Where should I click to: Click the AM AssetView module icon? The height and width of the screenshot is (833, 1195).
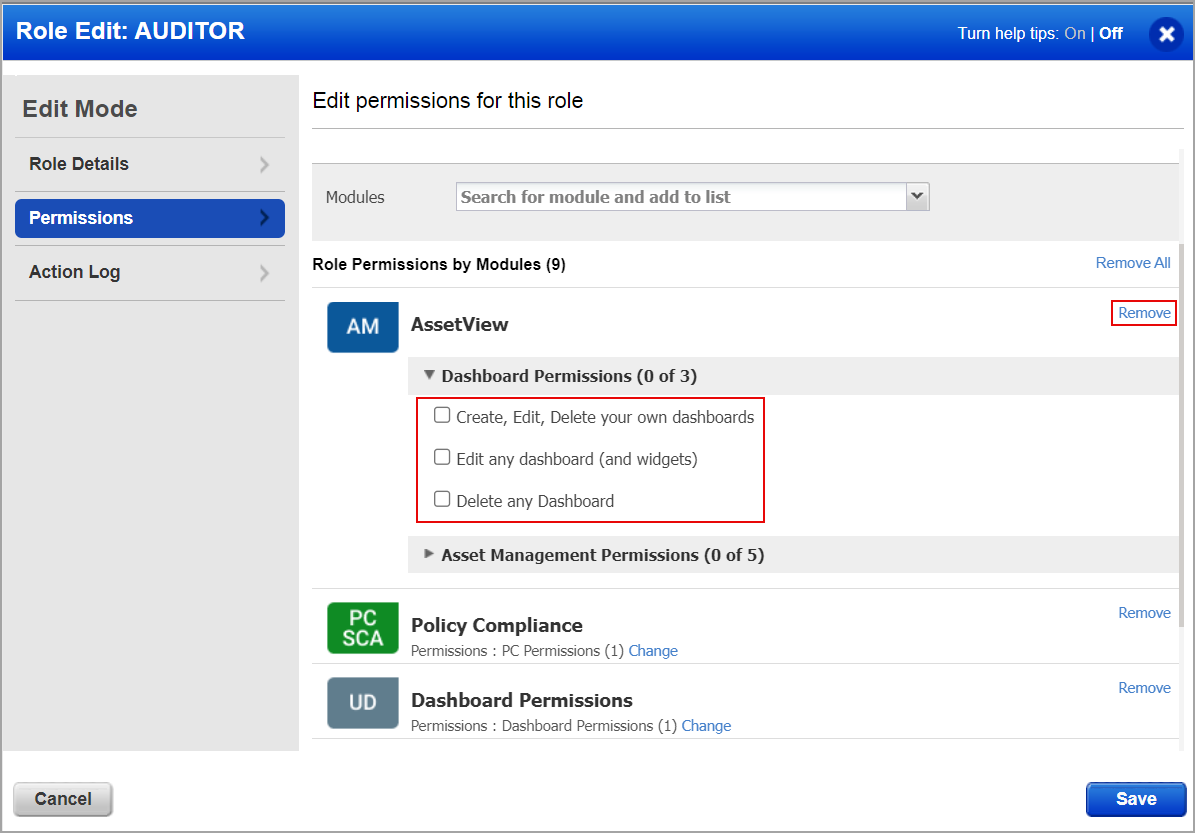point(363,327)
